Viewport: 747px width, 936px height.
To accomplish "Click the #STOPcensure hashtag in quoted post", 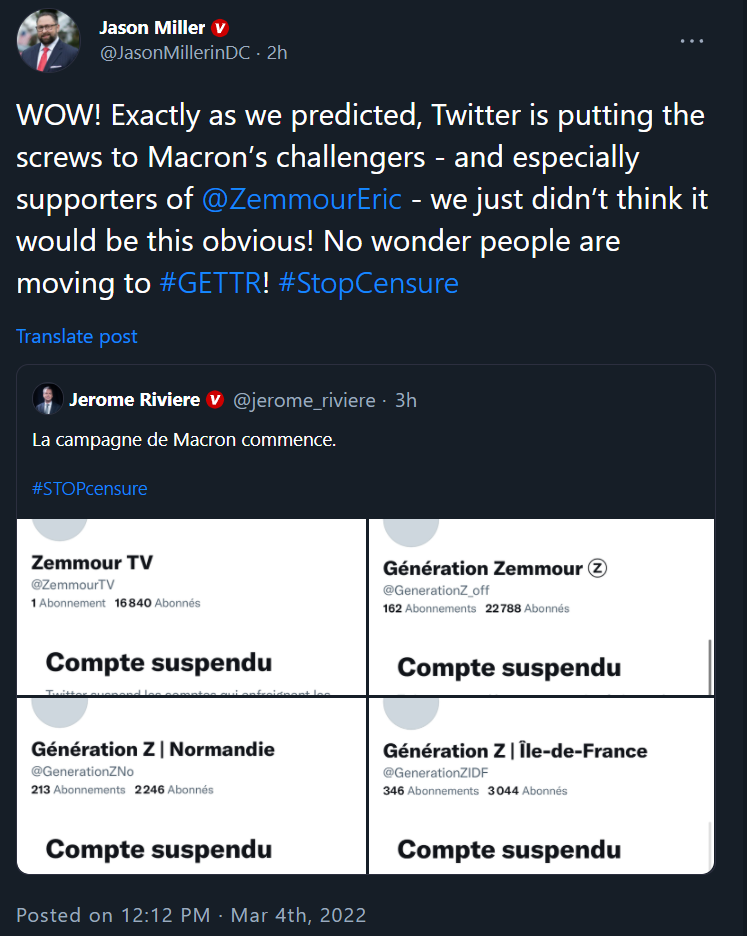I will [90, 488].
